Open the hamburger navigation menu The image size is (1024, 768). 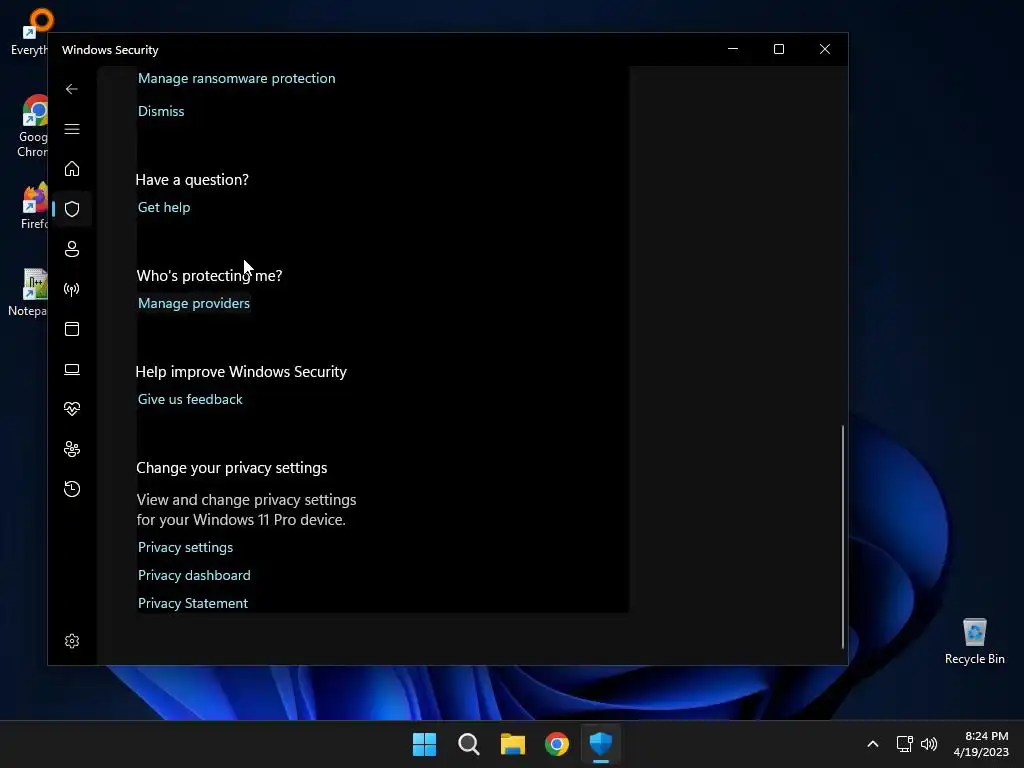(x=72, y=129)
